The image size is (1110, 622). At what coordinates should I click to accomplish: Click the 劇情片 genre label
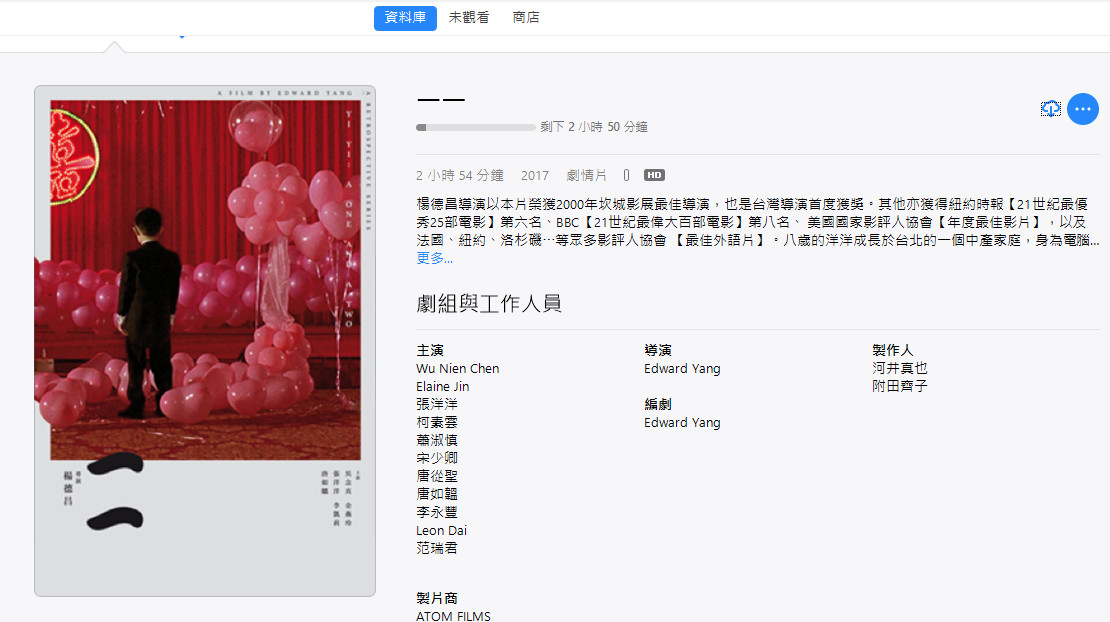tap(586, 175)
